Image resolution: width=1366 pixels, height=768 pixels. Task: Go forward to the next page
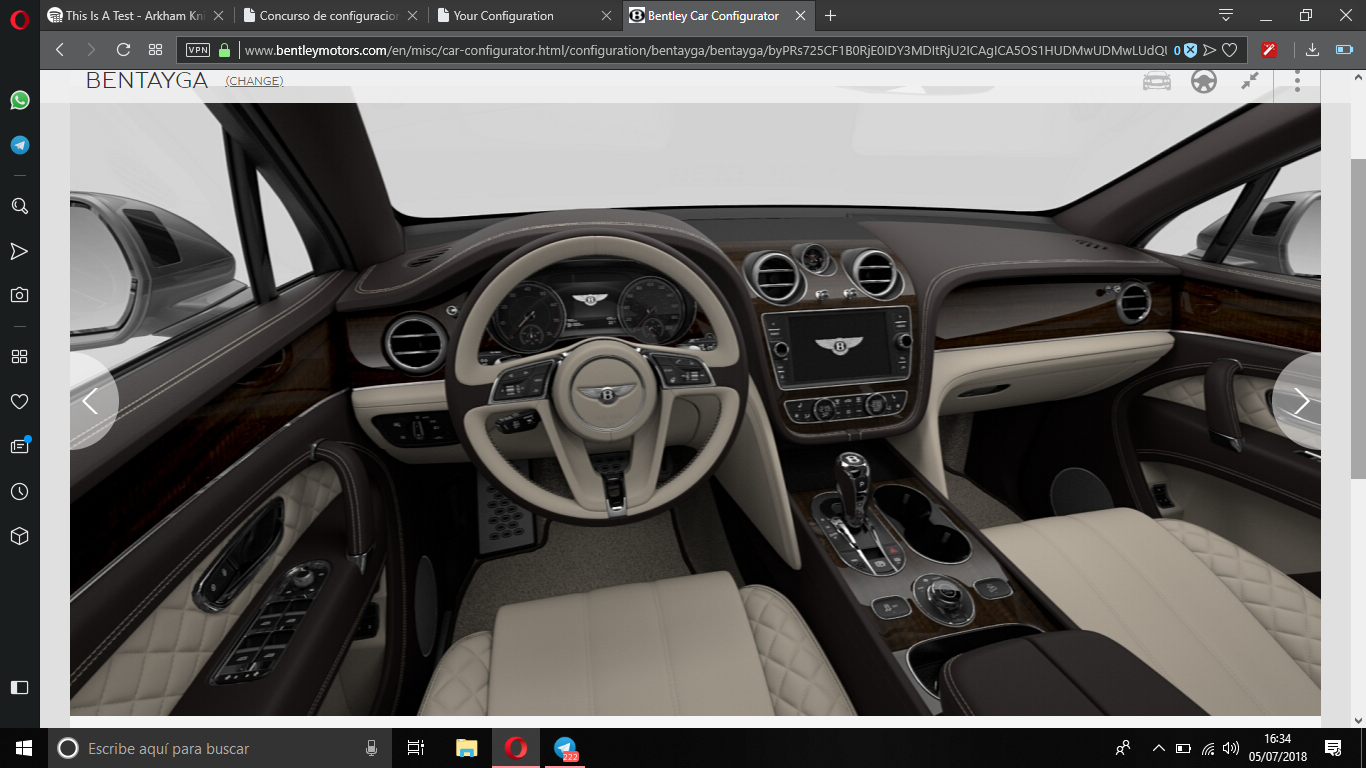[x=91, y=49]
